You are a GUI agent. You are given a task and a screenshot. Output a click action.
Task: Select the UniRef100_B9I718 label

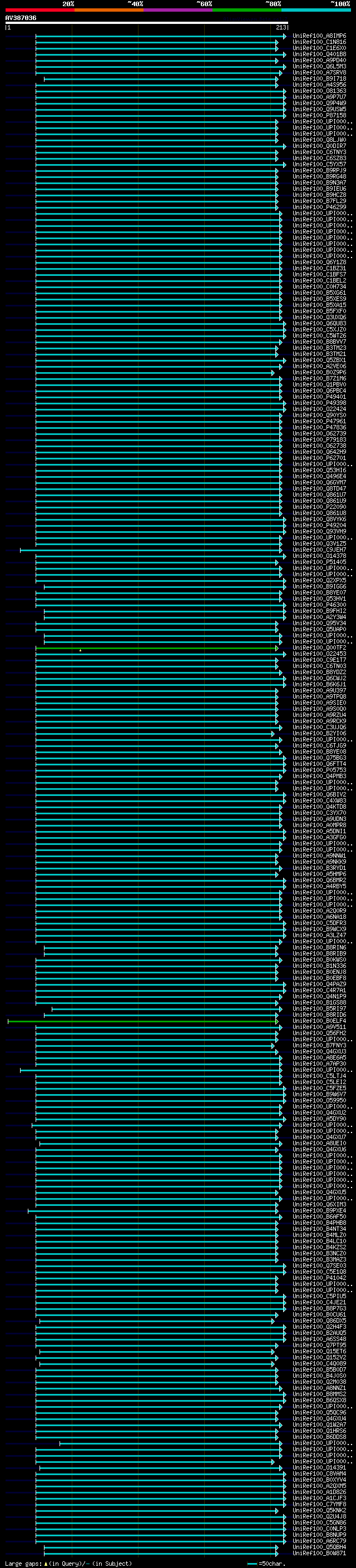(x=319, y=78)
